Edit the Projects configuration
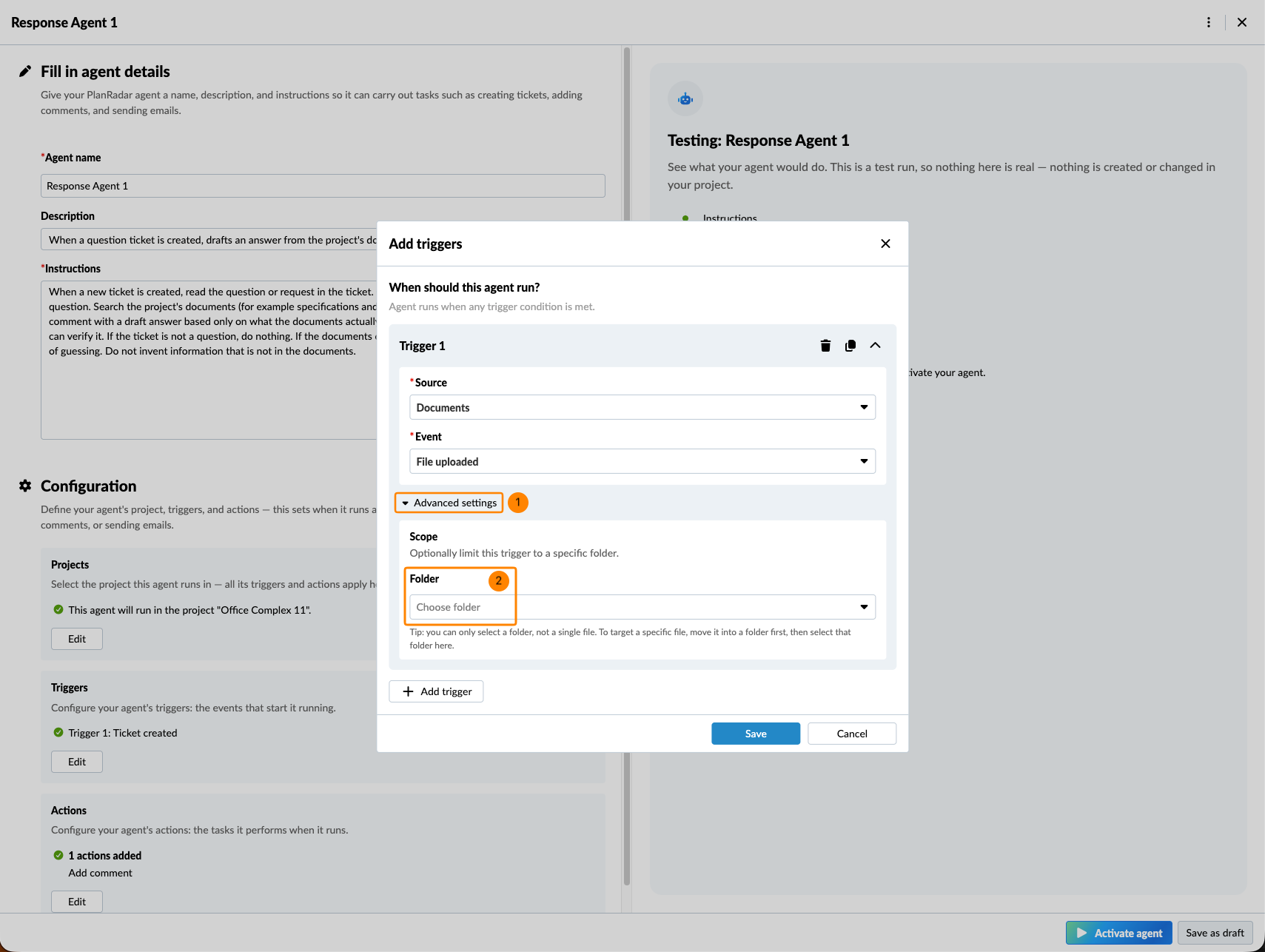Image resolution: width=1265 pixels, height=952 pixels. click(77, 639)
